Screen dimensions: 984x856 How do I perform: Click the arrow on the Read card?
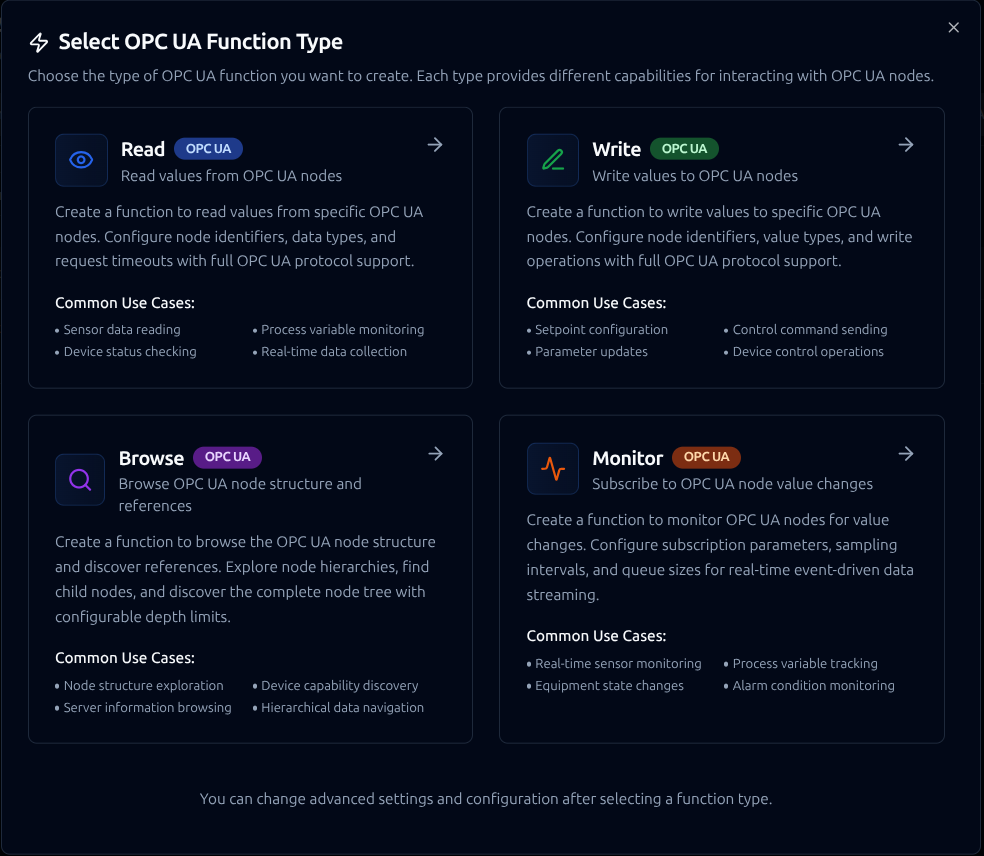coord(435,145)
